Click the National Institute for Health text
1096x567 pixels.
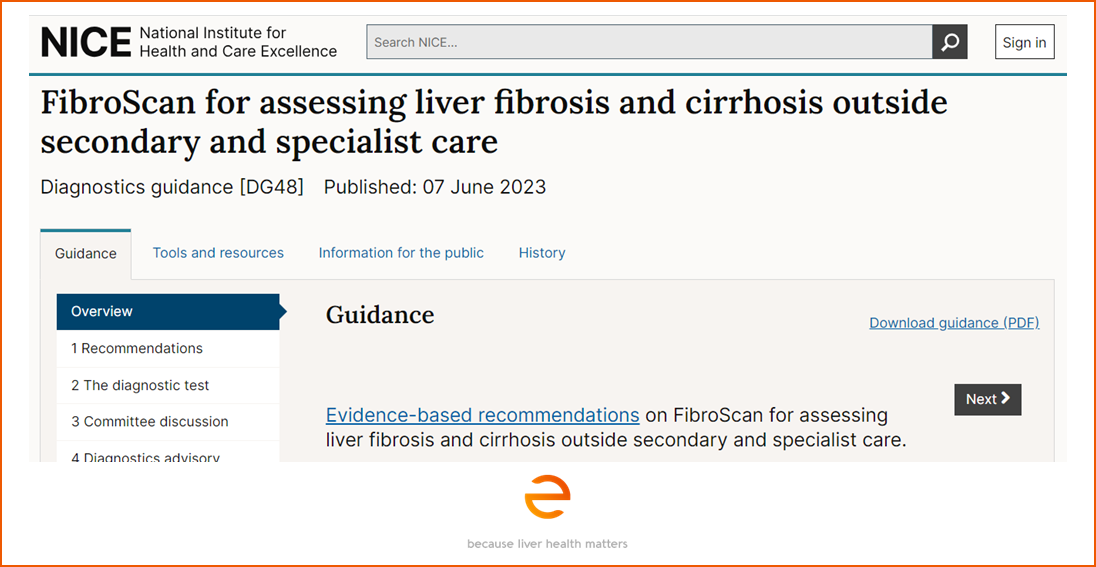click(238, 42)
